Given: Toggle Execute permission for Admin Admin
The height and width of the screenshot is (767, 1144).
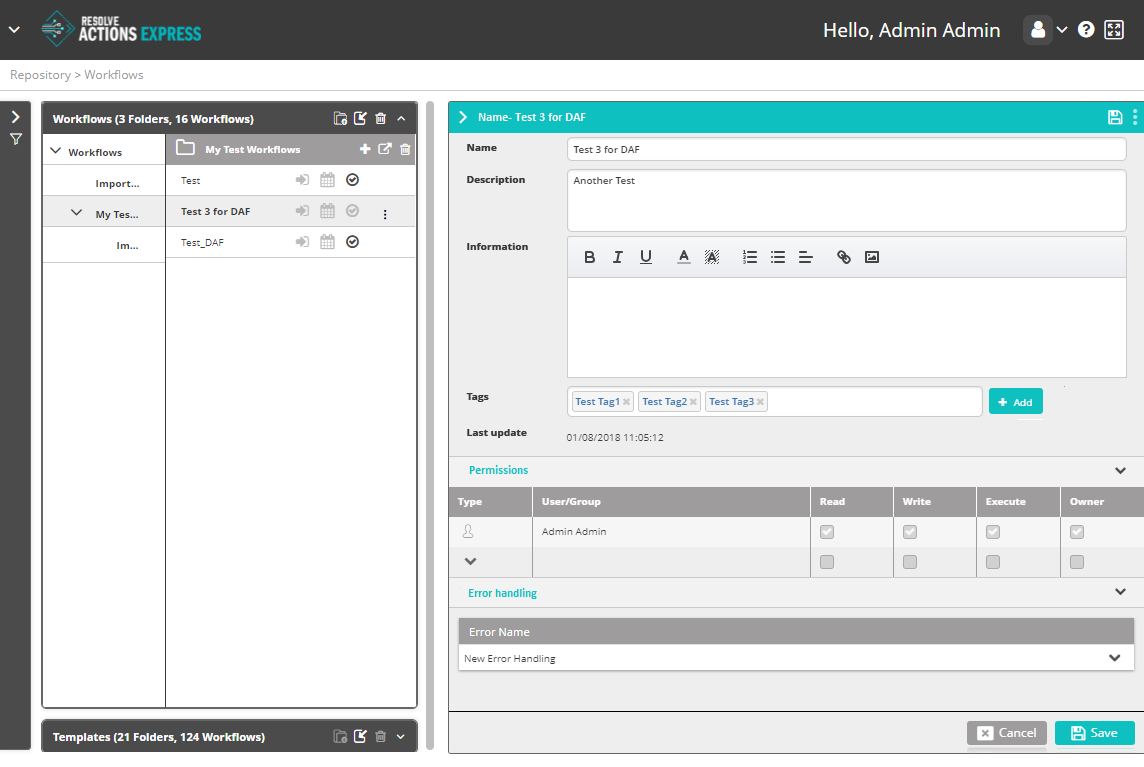Looking at the screenshot, I should [993, 532].
